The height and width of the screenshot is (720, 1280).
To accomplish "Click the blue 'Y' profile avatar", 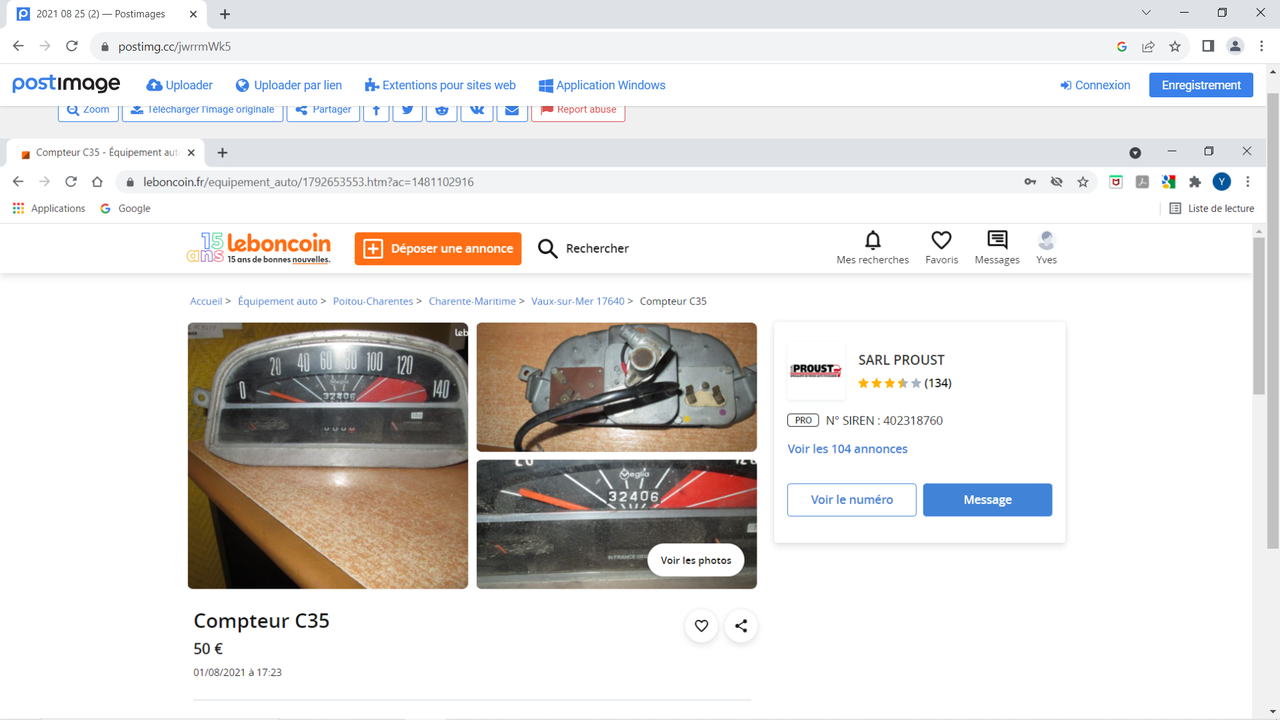I will click(1221, 182).
